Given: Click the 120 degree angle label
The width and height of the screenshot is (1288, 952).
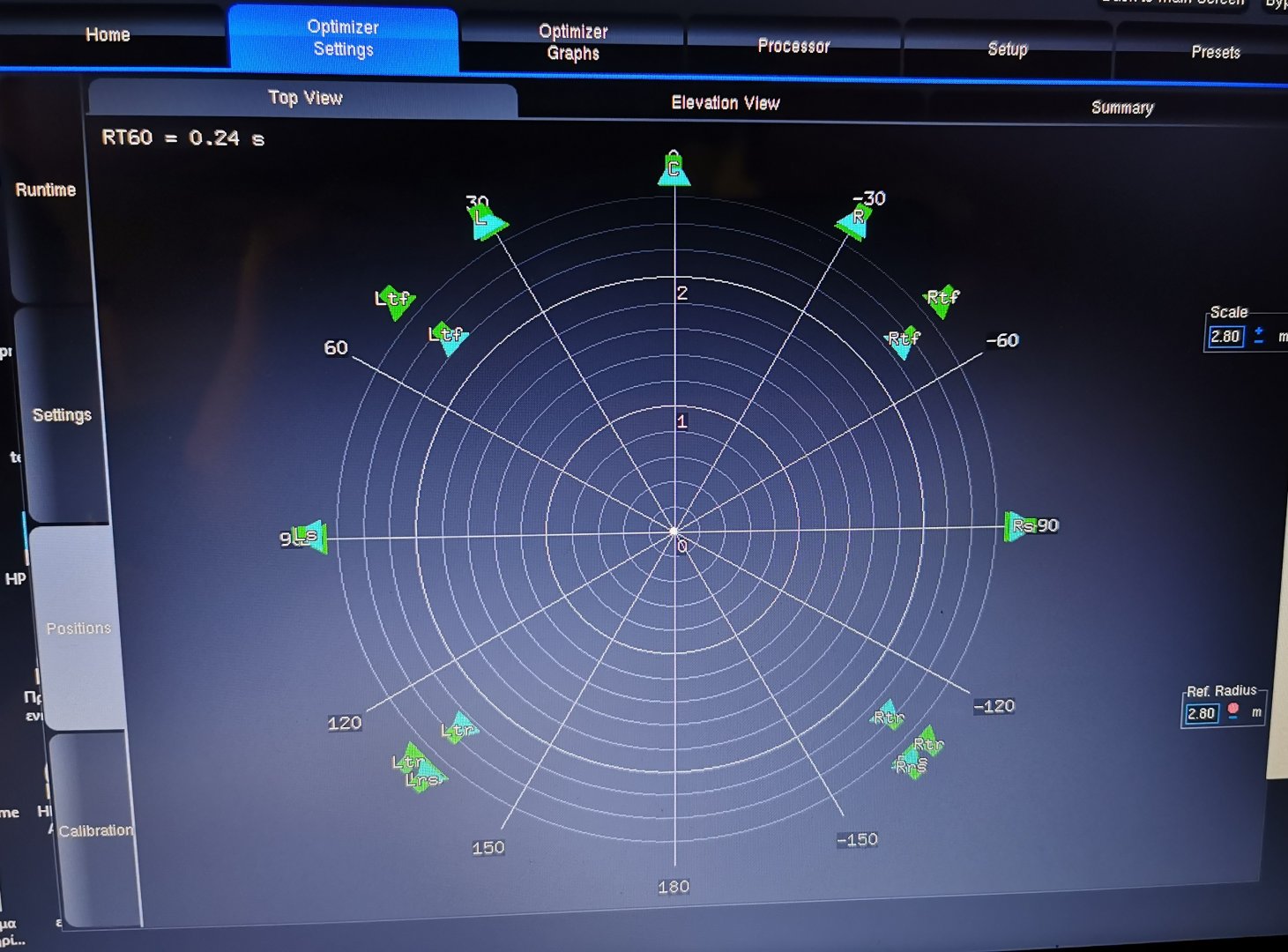Looking at the screenshot, I should click(x=344, y=724).
